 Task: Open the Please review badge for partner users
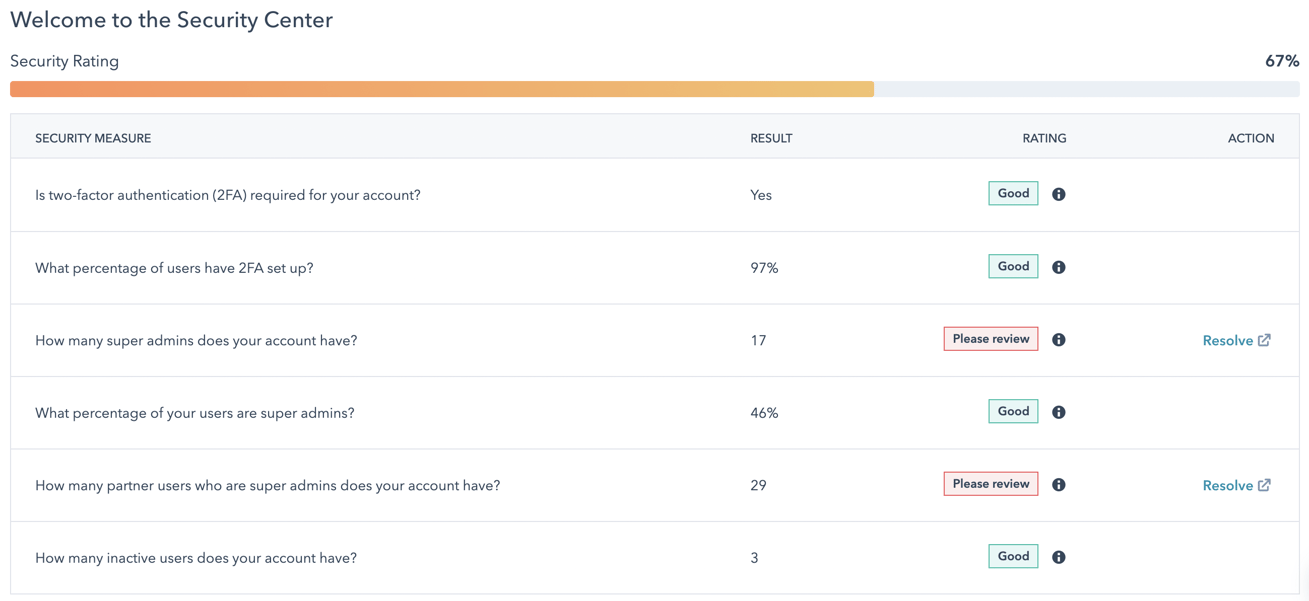pos(990,483)
